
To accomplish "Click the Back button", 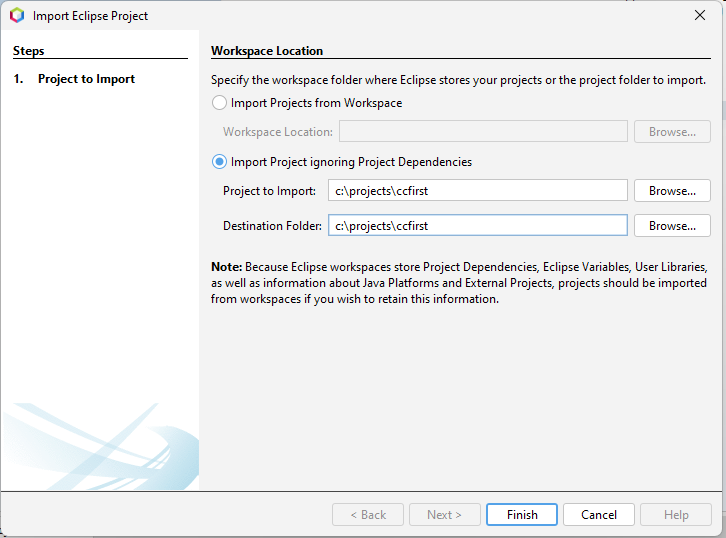I will 367,515.
